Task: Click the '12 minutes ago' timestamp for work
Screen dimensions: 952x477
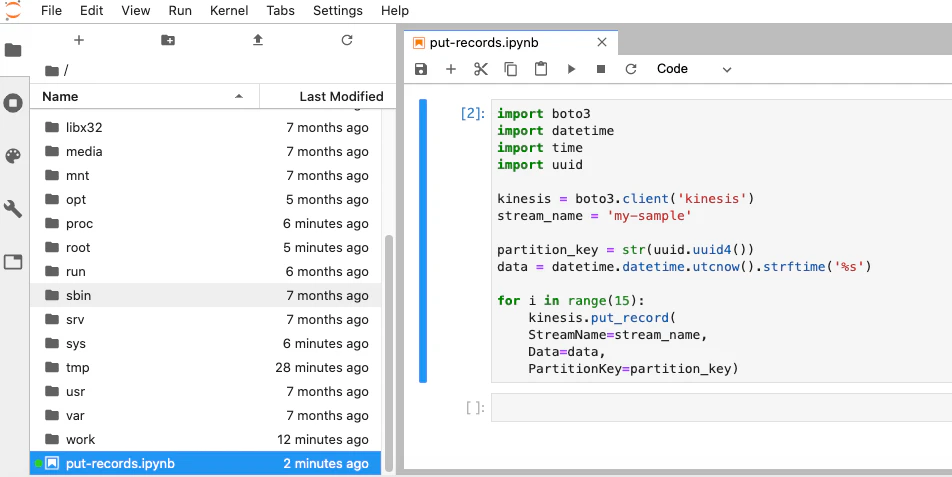Action: 322,440
